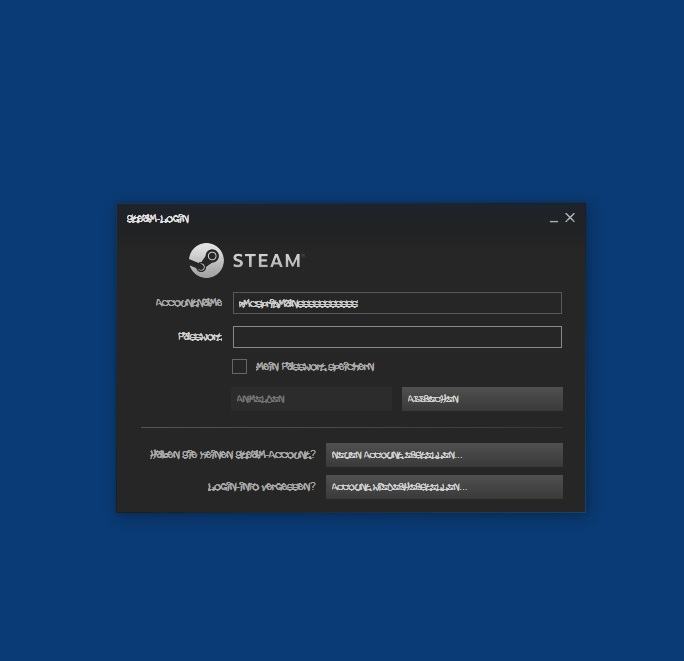
Task: Click the Steam logo icon
Action: point(206,260)
